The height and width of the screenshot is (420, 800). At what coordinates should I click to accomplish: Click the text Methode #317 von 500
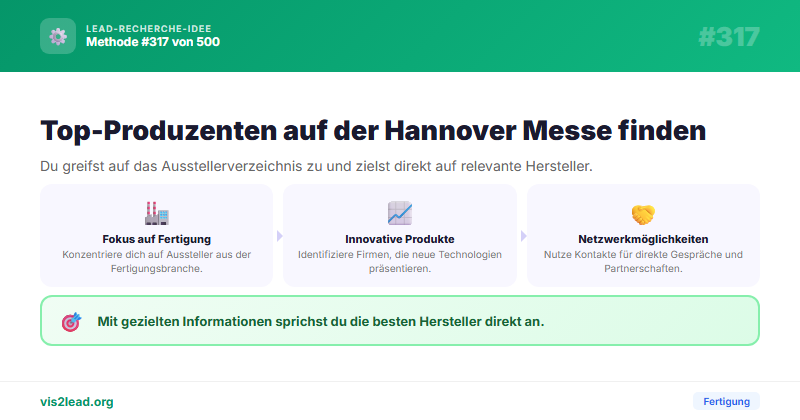pos(153,42)
